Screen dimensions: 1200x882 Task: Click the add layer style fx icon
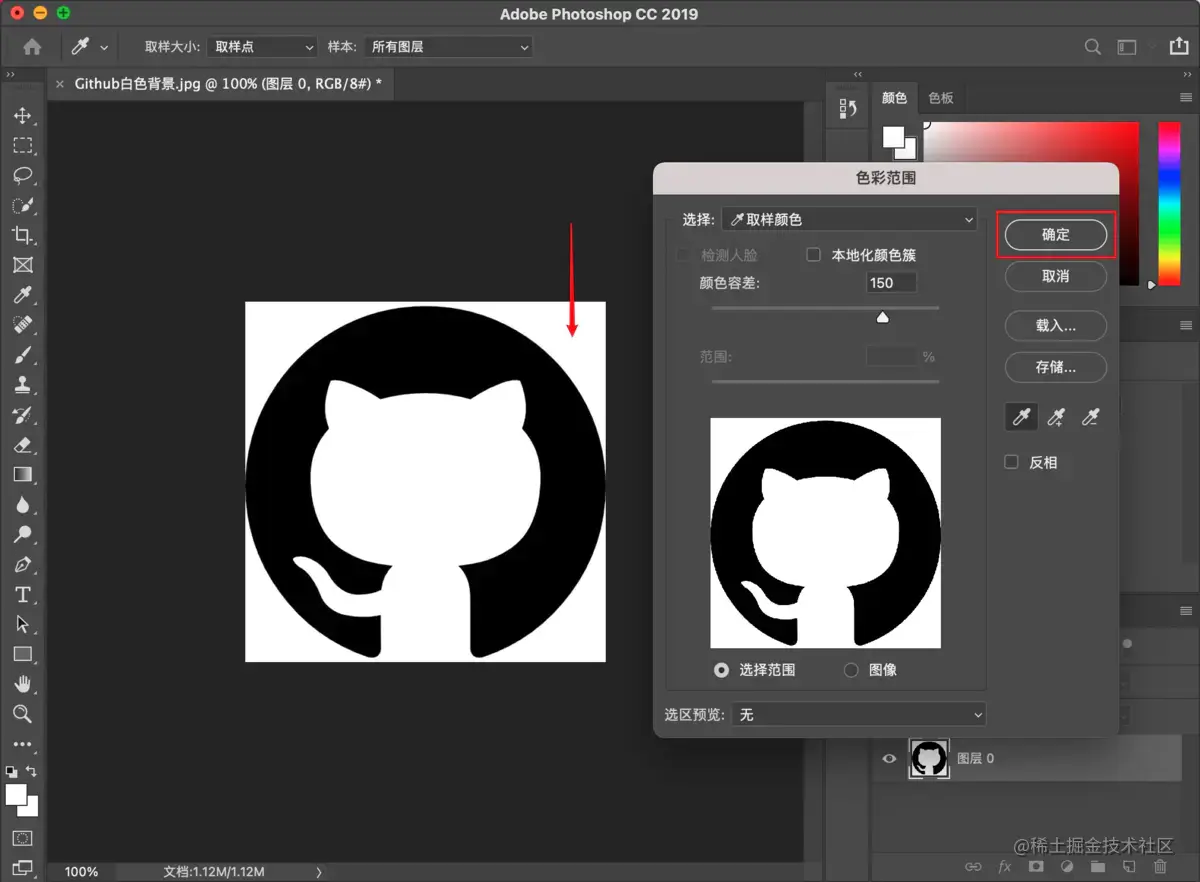pyautogui.click(x=1005, y=867)
